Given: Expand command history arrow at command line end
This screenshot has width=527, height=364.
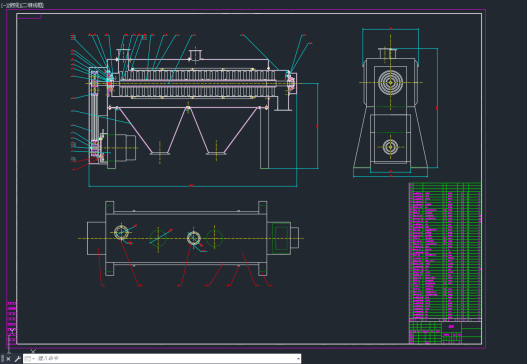Looking at the screenshot, I should click(298, 359).
